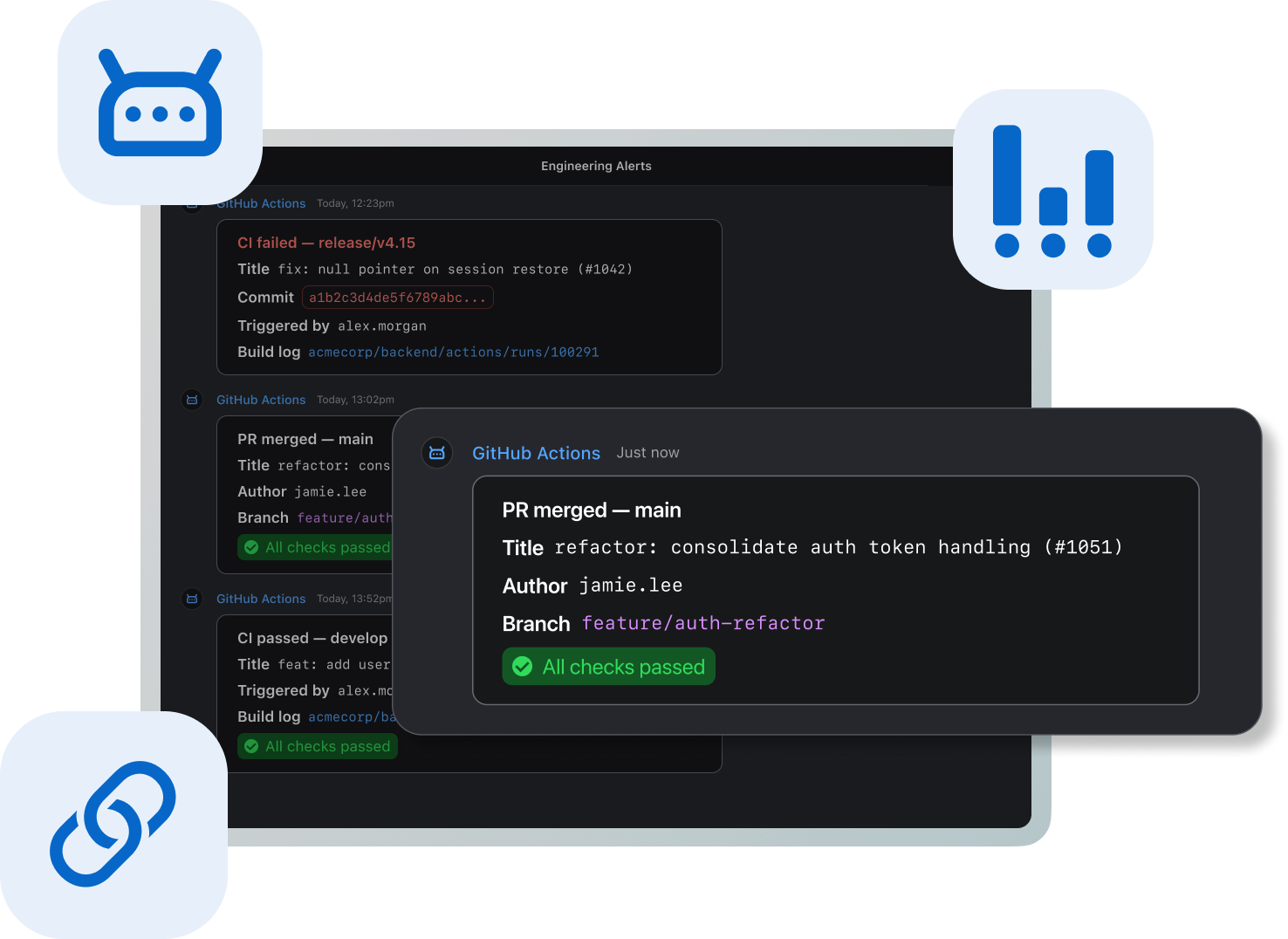Screen dimensions: 1288x939
Task: Click green checkmark icon in foreground card
Action: [x=523, y=667]
